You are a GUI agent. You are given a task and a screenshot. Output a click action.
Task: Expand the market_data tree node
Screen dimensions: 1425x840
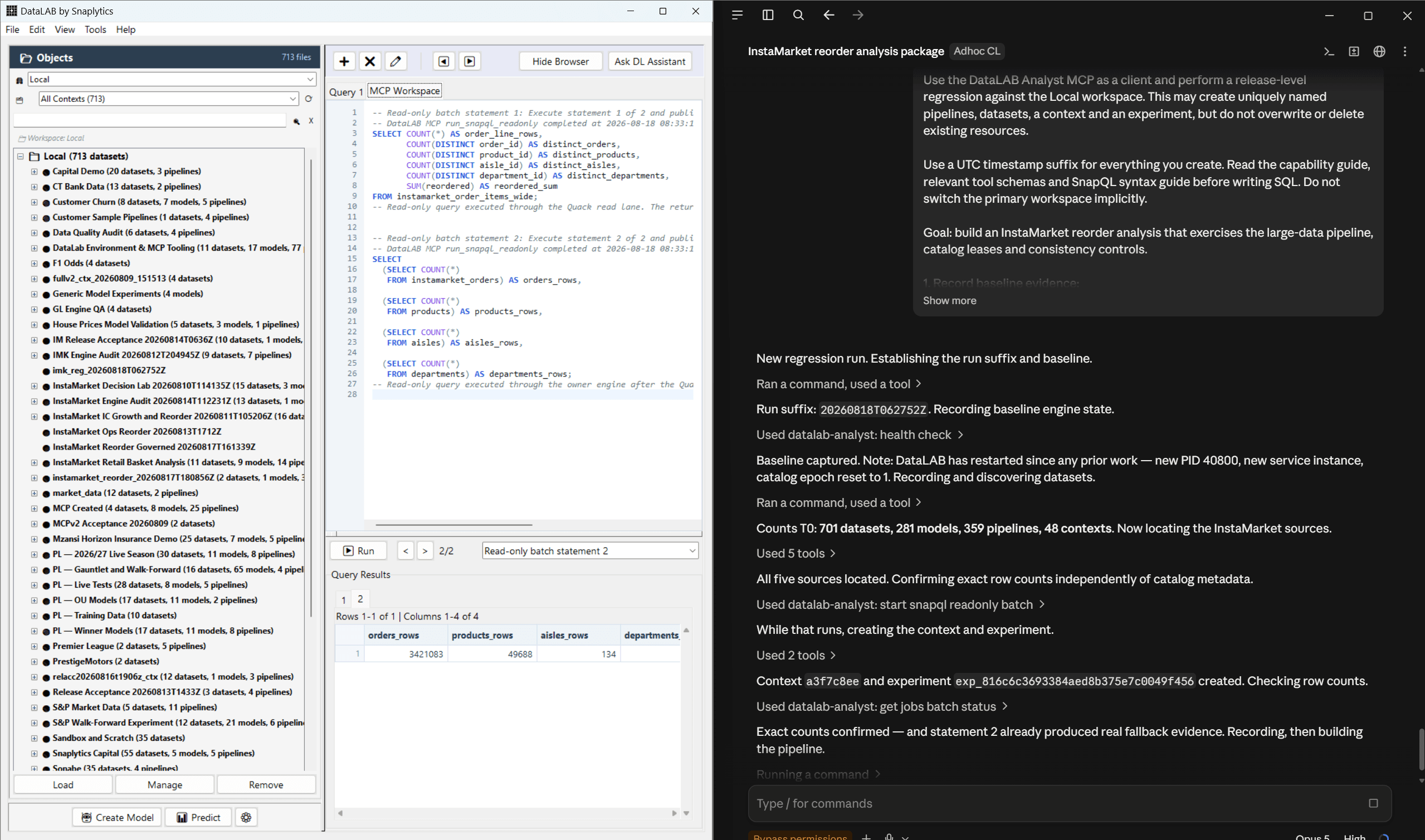point(34,493)
